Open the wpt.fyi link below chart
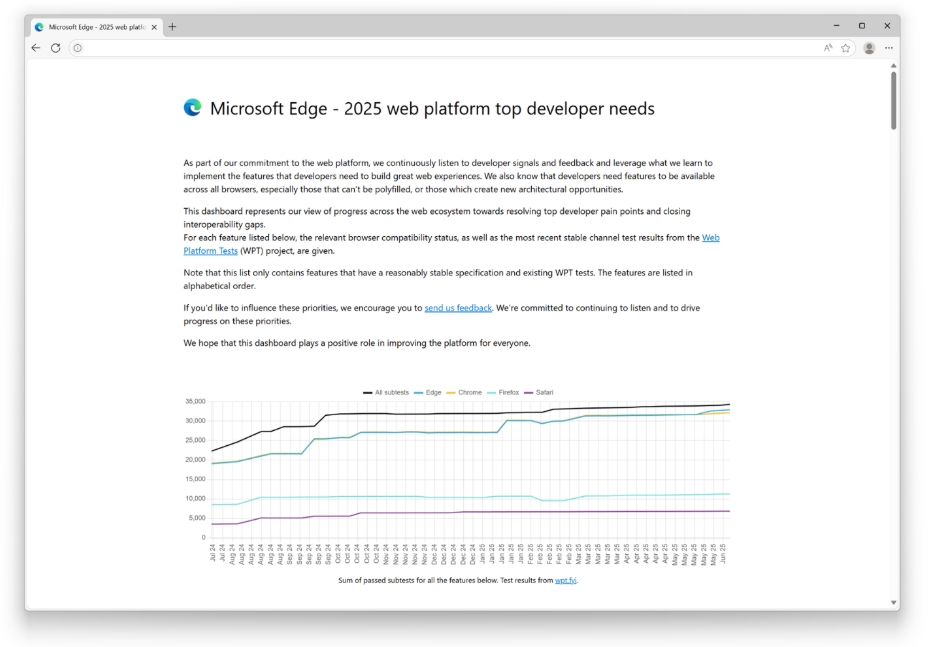Screen dimensions: 936x647 565,580
